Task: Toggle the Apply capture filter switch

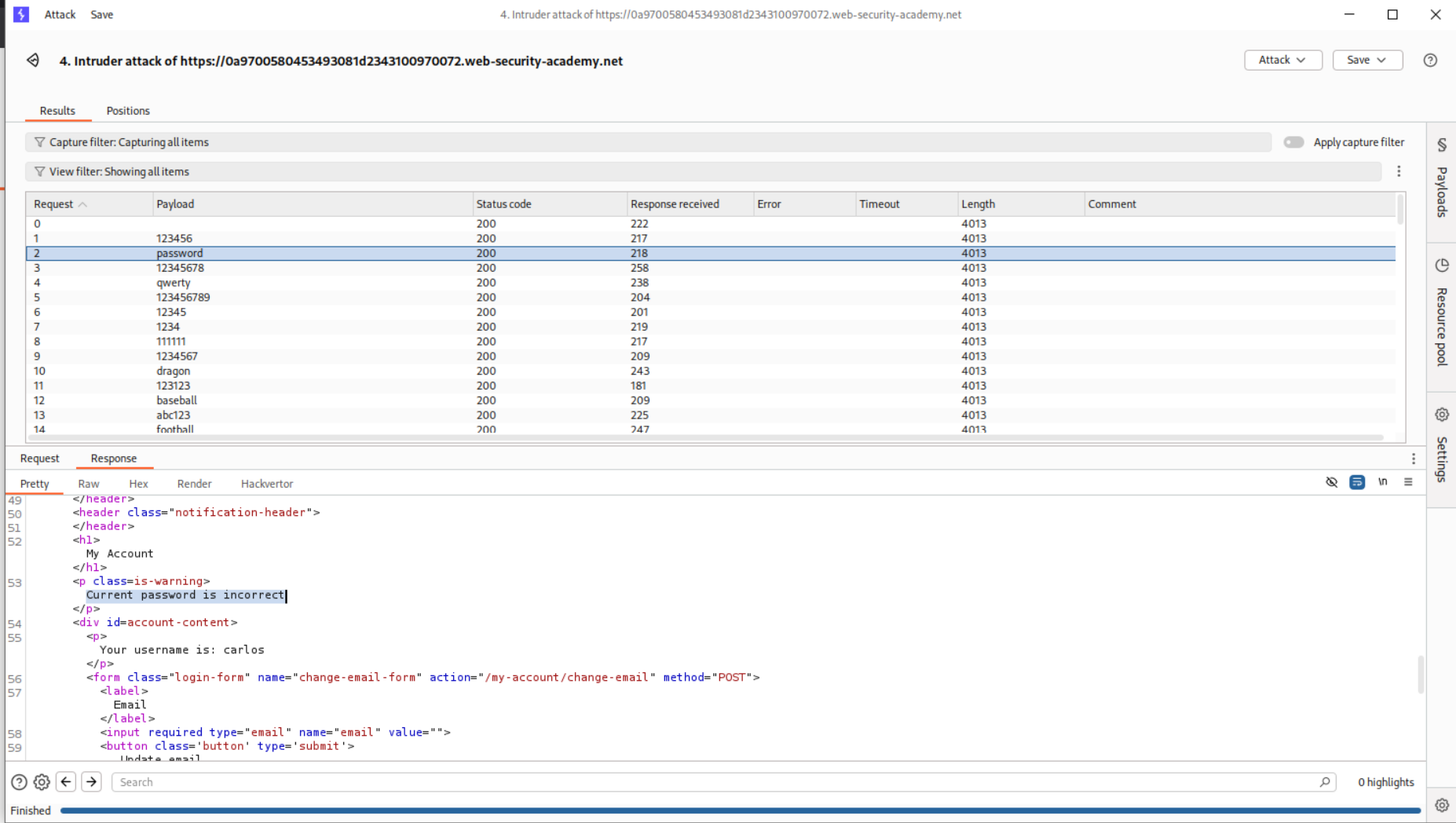Action: point(1293,142)
